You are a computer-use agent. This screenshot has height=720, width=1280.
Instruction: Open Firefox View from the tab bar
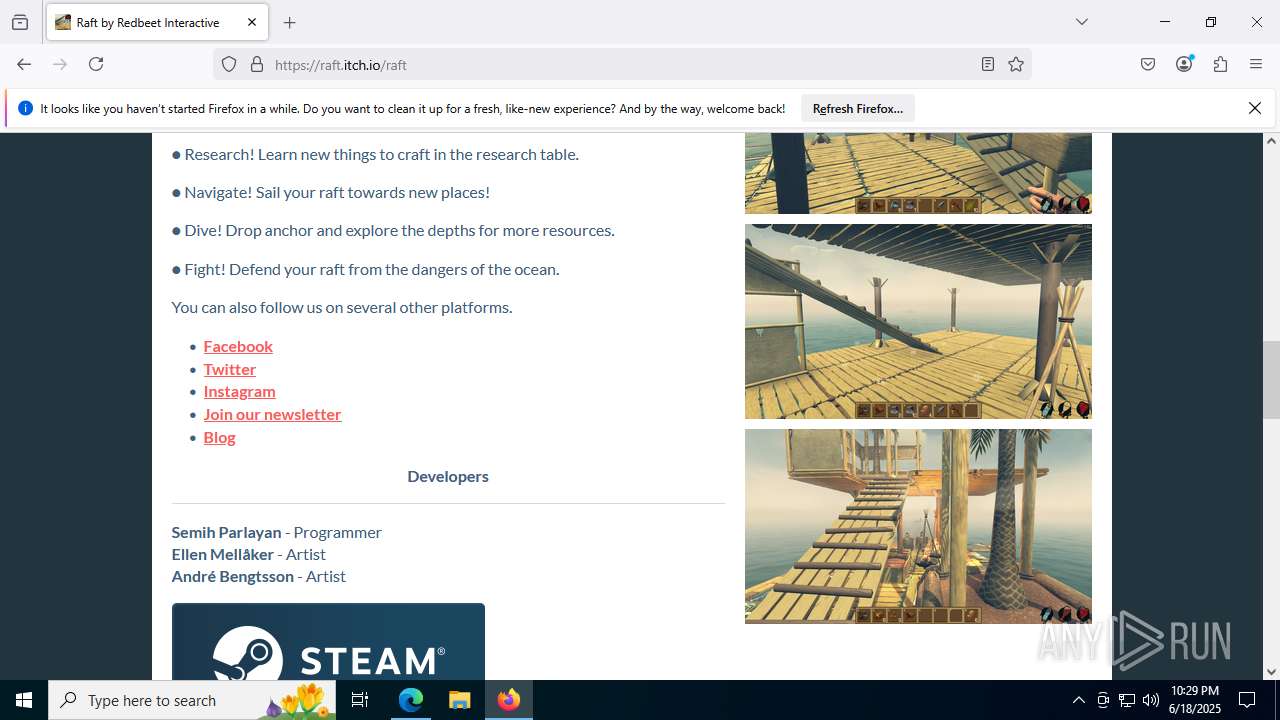click(x=20, y=22)
